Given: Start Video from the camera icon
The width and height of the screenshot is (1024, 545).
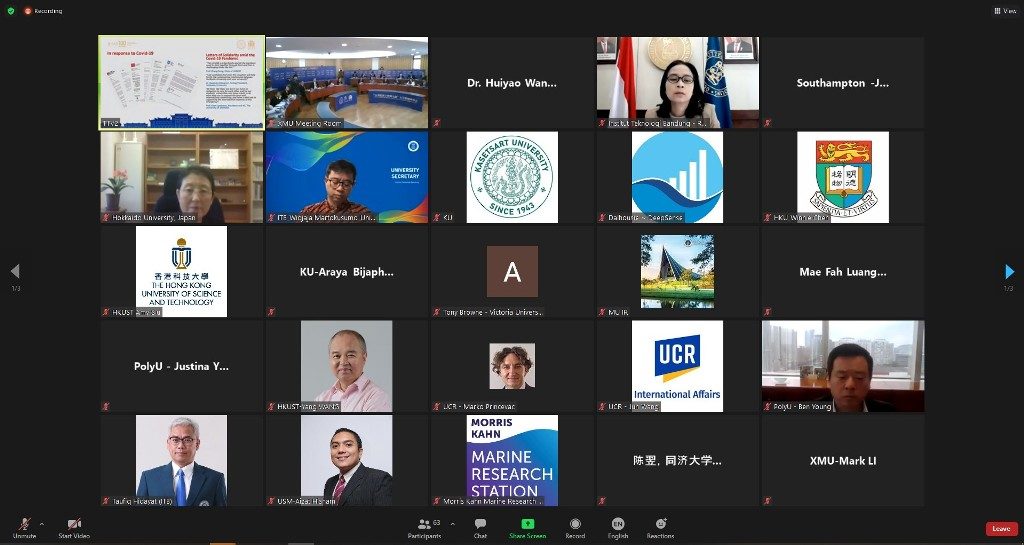Looking at the screenshot, I should (x=74, y=526).
